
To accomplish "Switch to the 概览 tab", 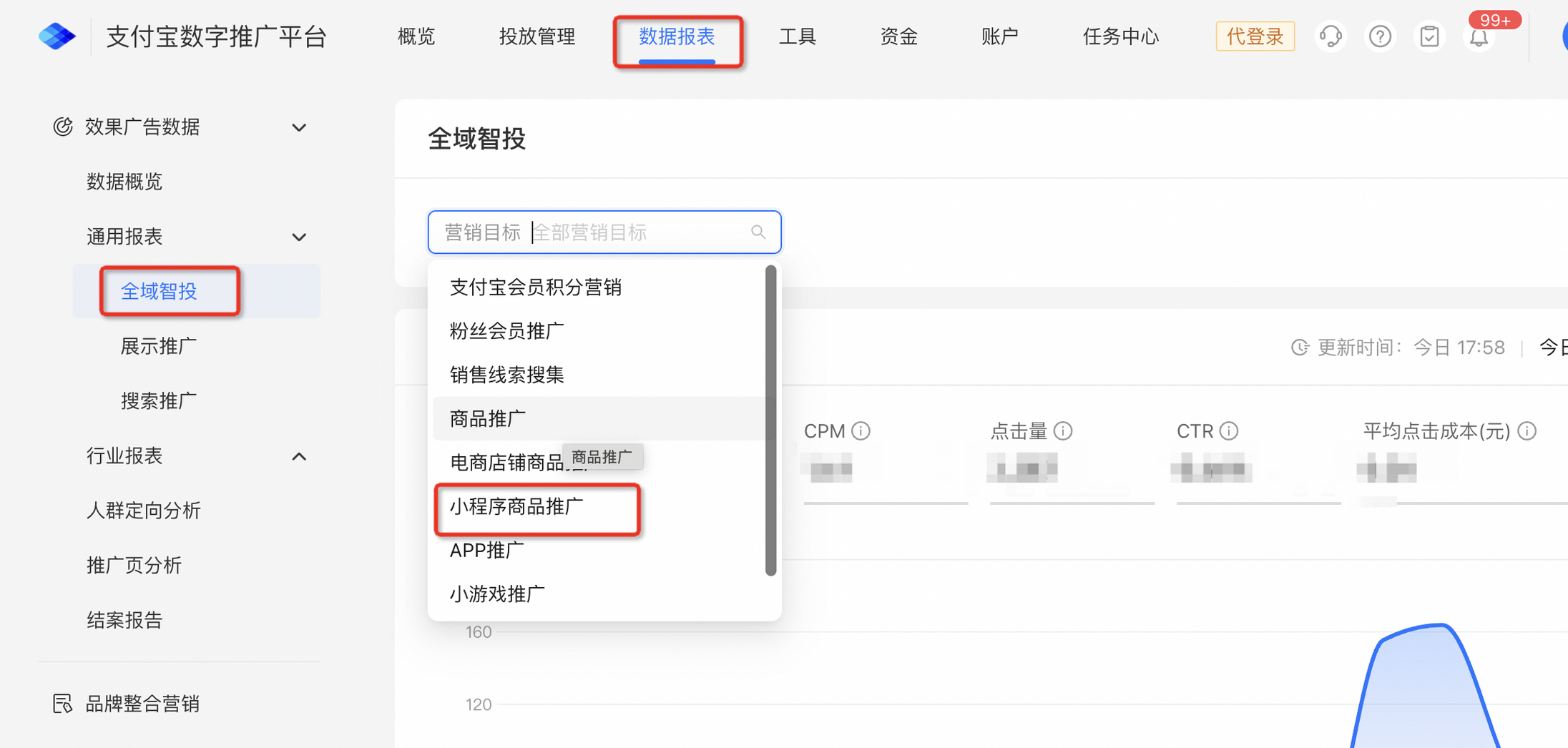I will click(416, 36).
